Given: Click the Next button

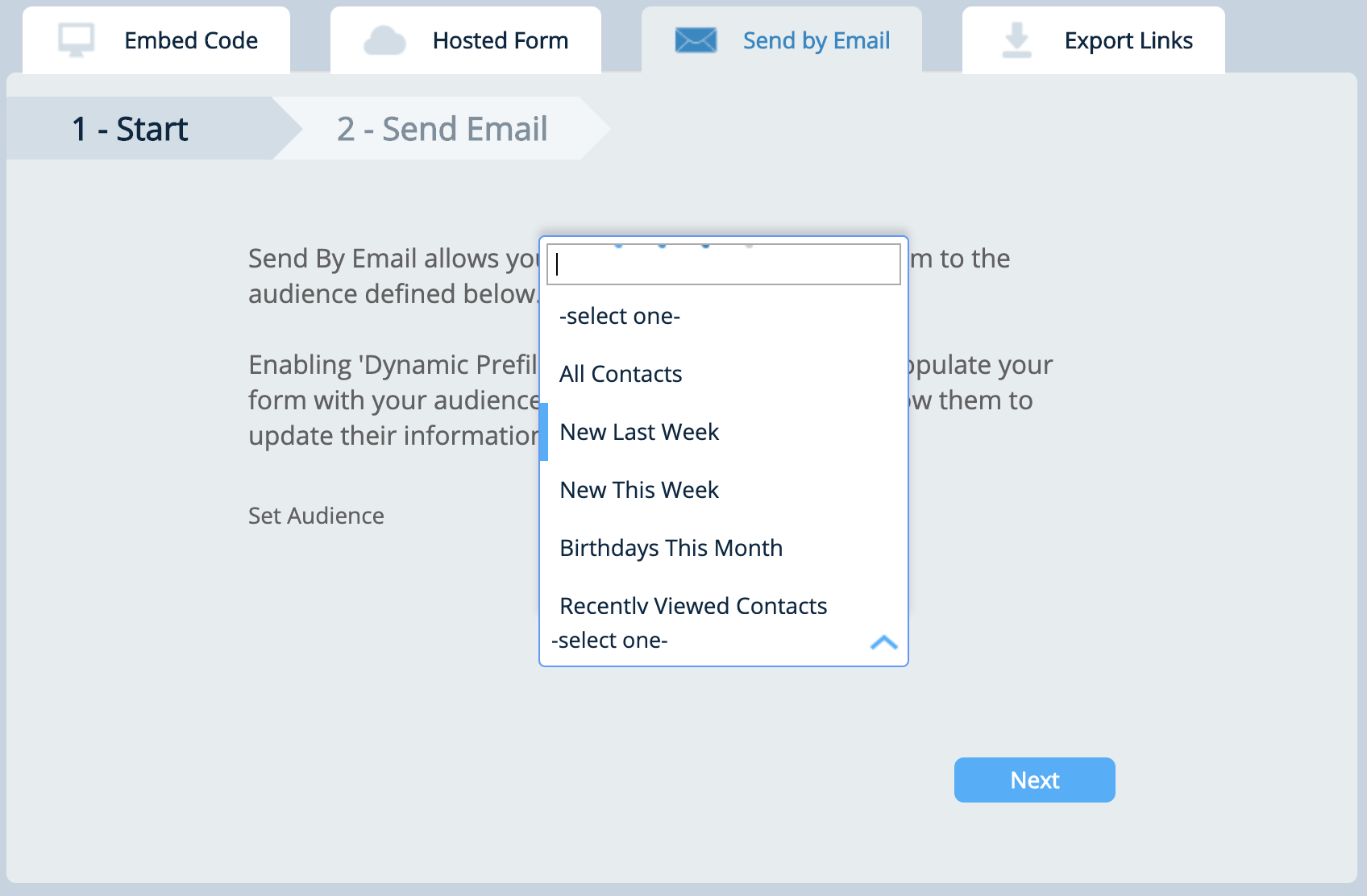Looking at the screenshot, I should coord(1034,779).
